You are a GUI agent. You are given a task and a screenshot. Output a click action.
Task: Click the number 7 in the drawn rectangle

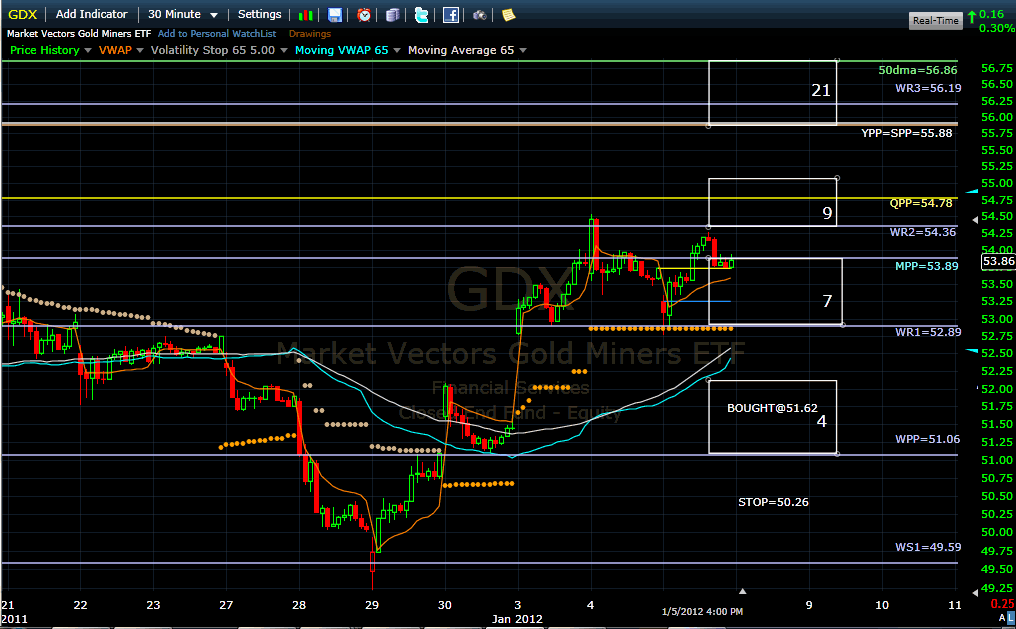827,301
